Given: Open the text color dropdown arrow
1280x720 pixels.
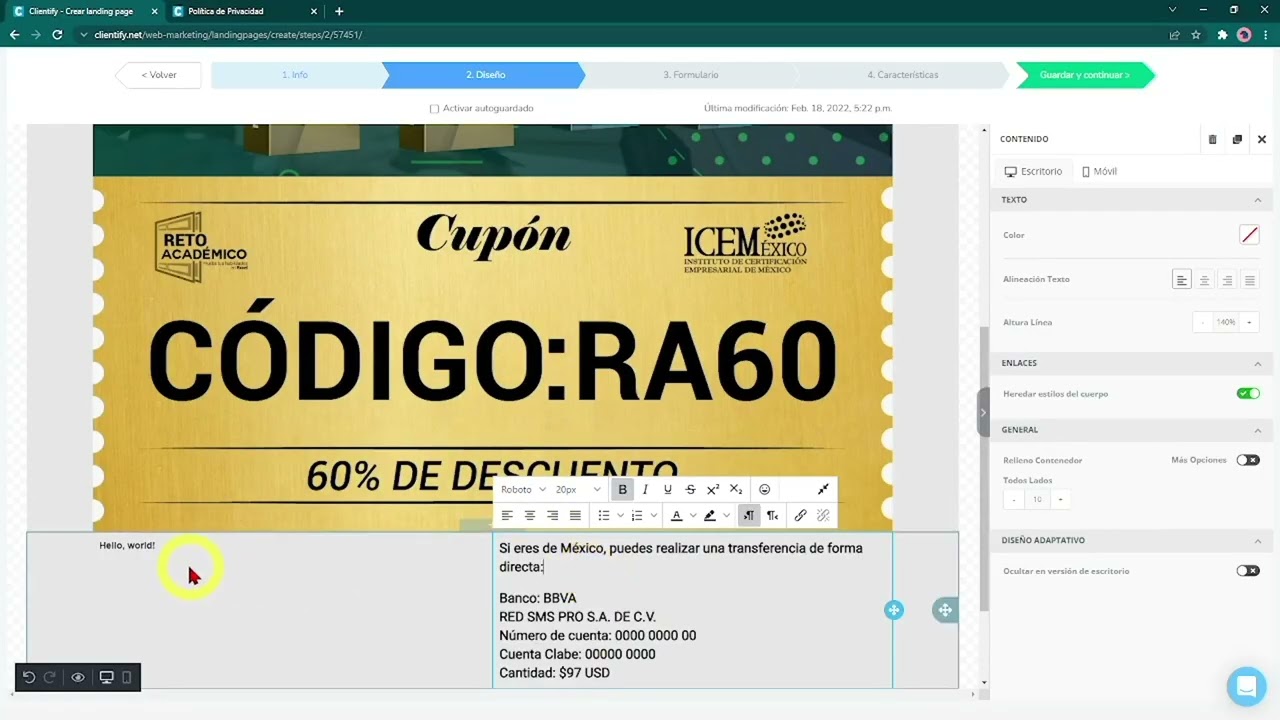Looking at the screenshot, I should point(693,516).
